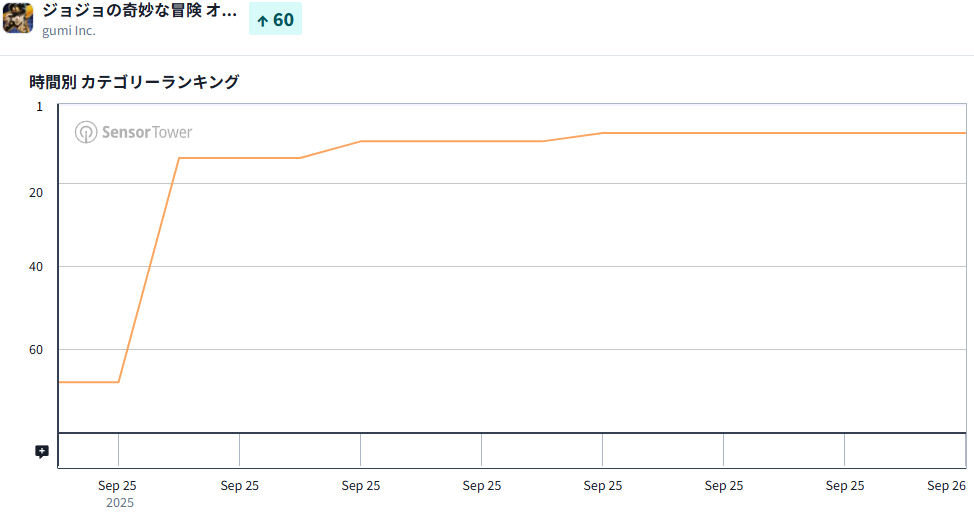The height and width of the screenshot is (512, 974).
Task: Click the Sep 26 x-axis label
Action: click(945, 486)
